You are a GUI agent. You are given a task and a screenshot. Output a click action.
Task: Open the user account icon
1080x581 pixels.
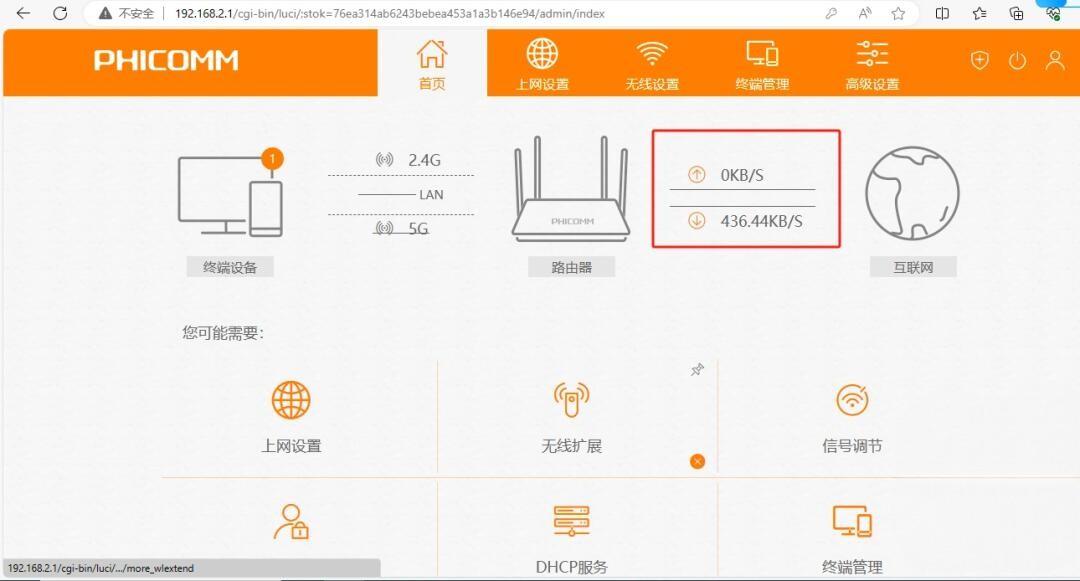point(1055,61)
